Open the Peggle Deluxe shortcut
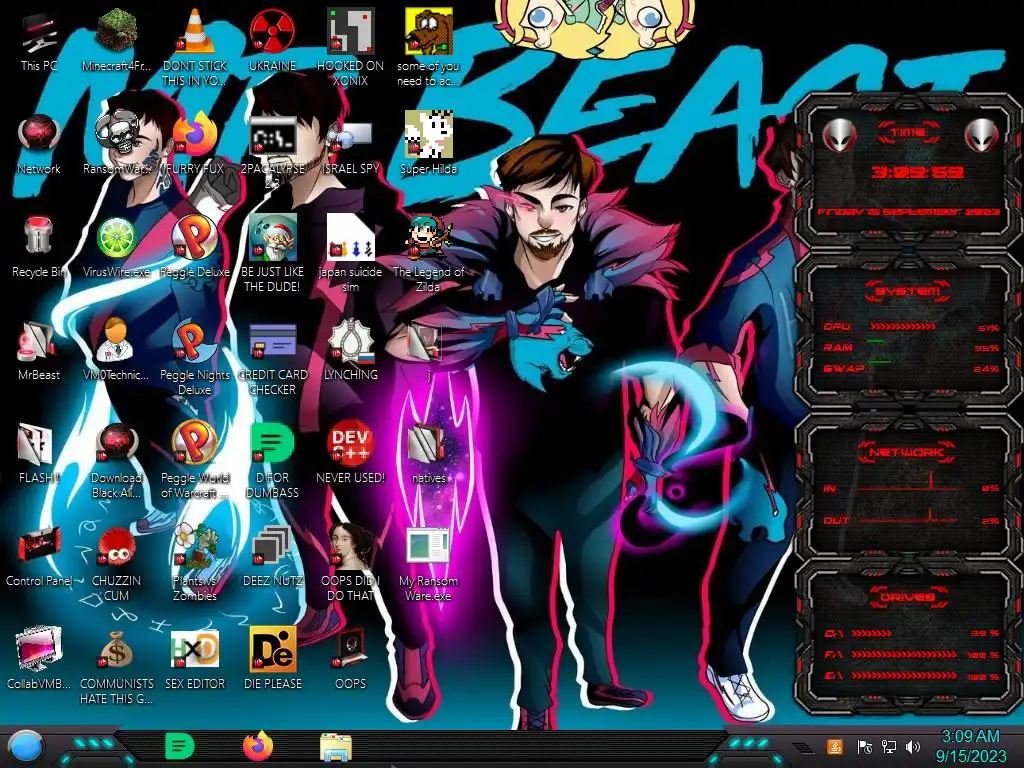This screenshot has height=768, width=1024. tap(195, 248)
